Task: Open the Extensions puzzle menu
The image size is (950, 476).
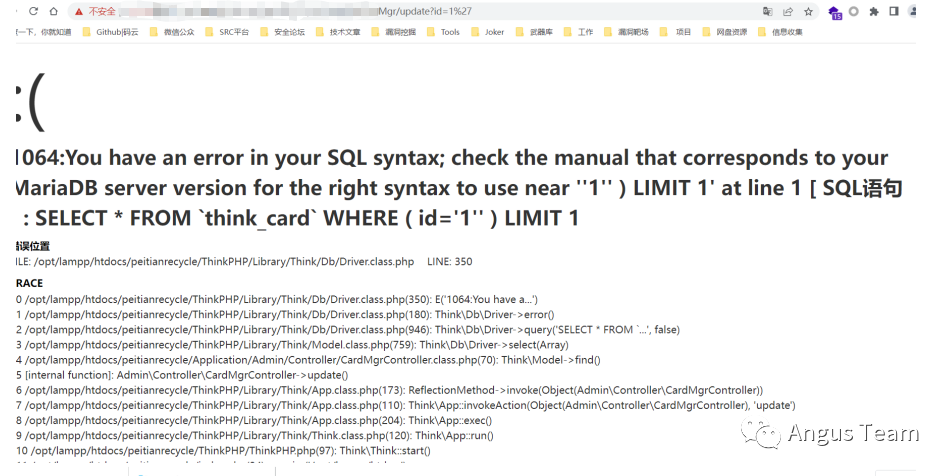Action: click(874, 12)
